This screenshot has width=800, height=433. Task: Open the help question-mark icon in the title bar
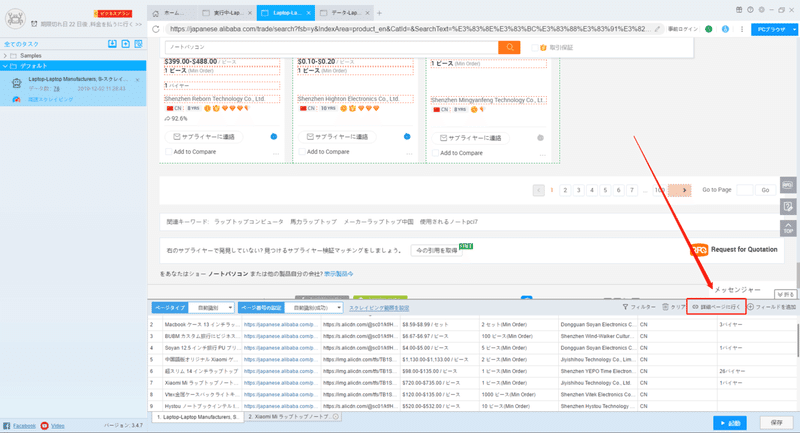750,10
